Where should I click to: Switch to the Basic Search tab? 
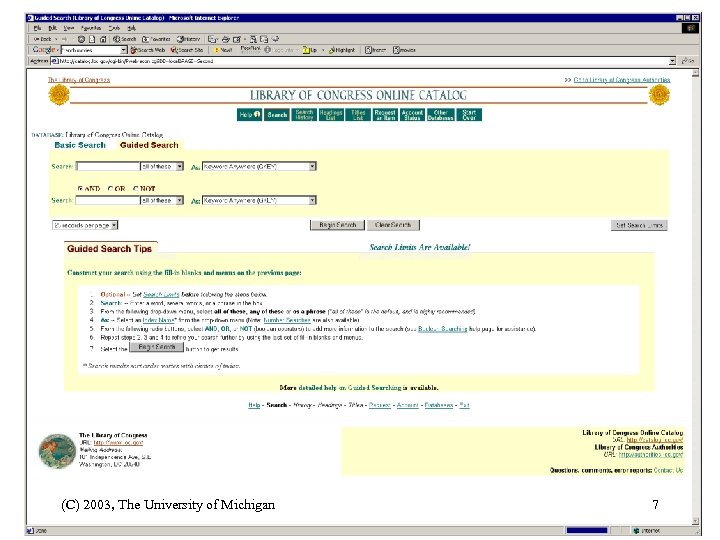[80, 145]
